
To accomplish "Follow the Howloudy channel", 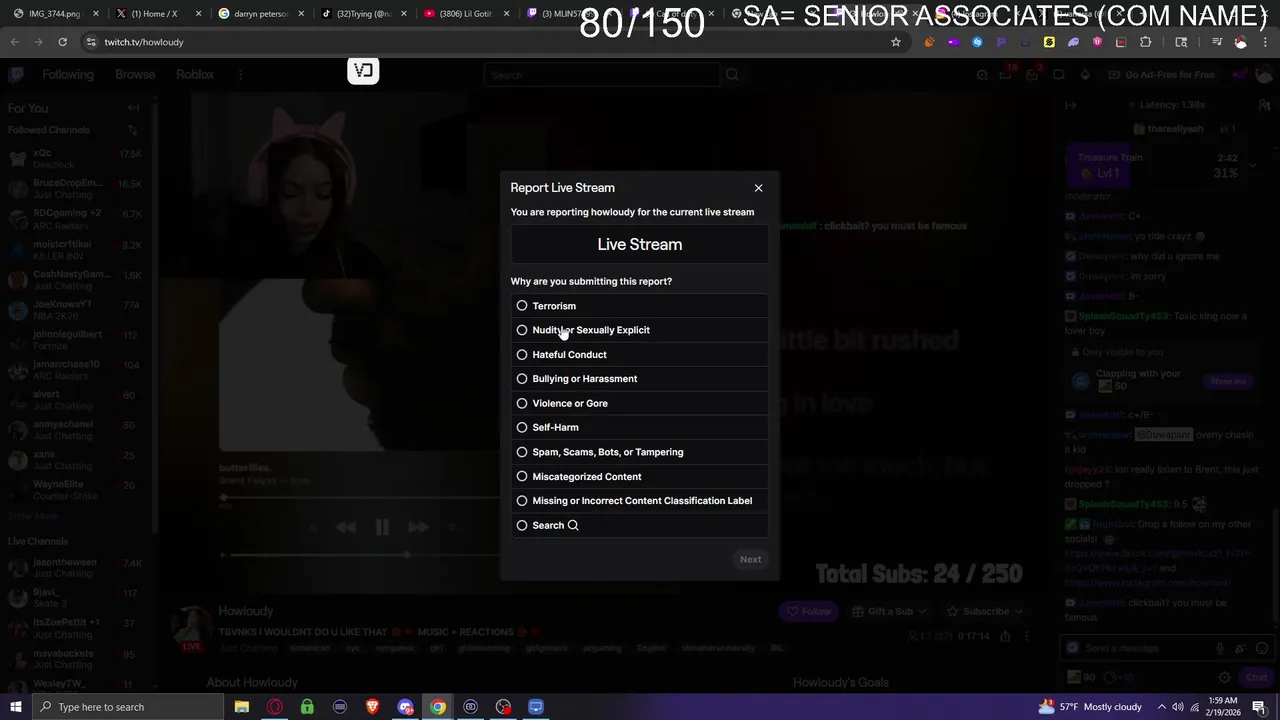I will point(808,611).
